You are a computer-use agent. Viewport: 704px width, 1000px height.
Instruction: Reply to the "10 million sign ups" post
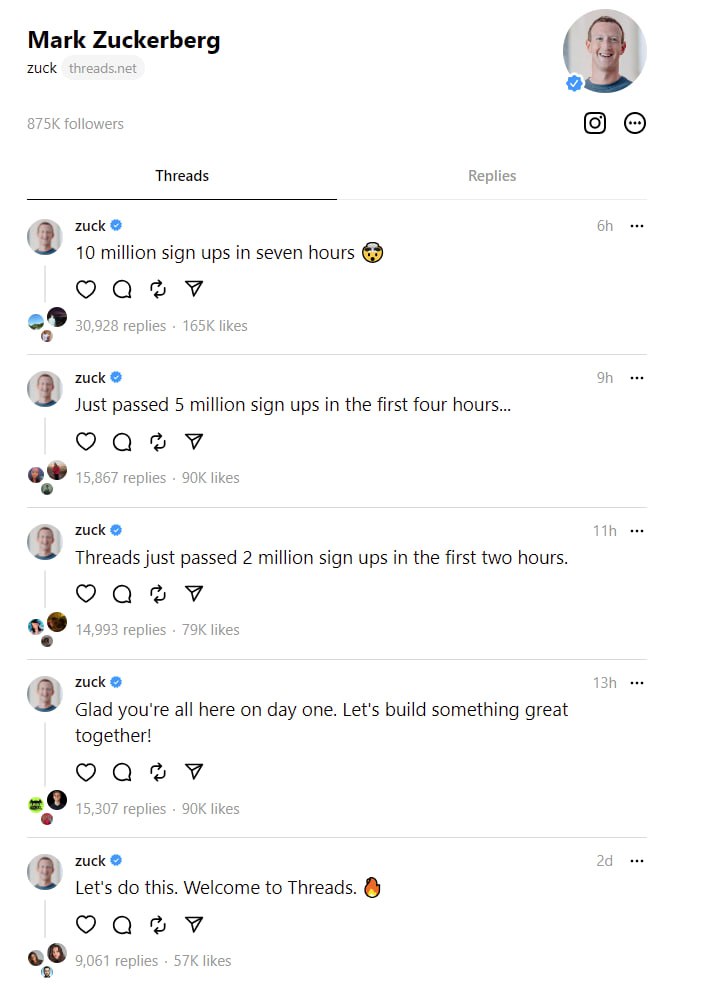[122, 289]
